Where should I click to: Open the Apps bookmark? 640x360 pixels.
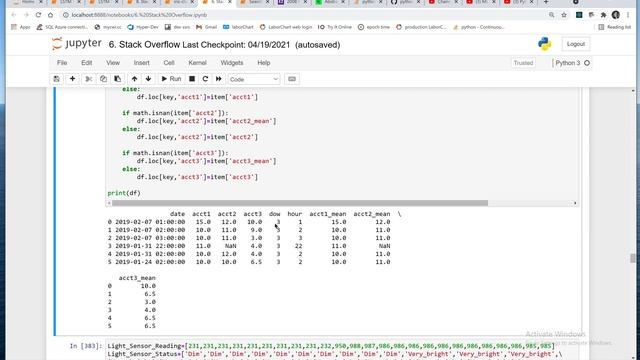[21, 27]
